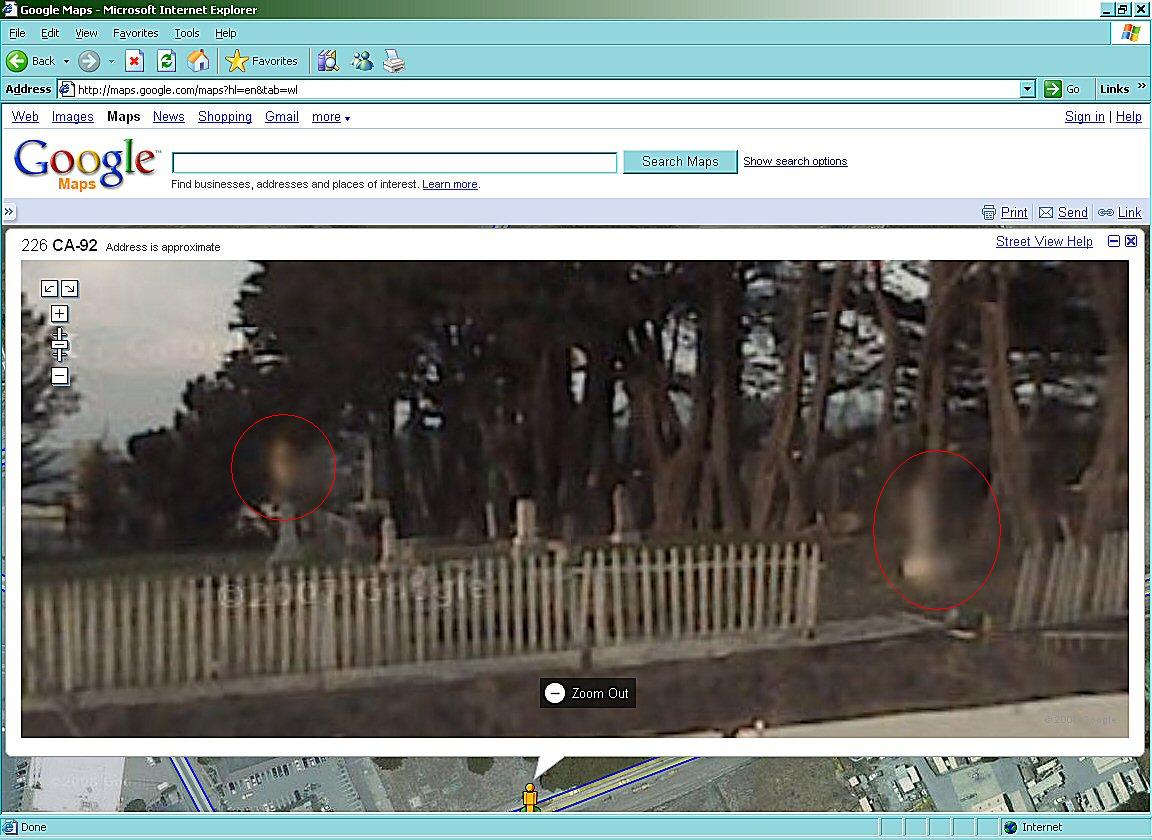This screenshot has height=840, width=1152.
Task: Close the Street View bubble
Action: point(1131,241)
